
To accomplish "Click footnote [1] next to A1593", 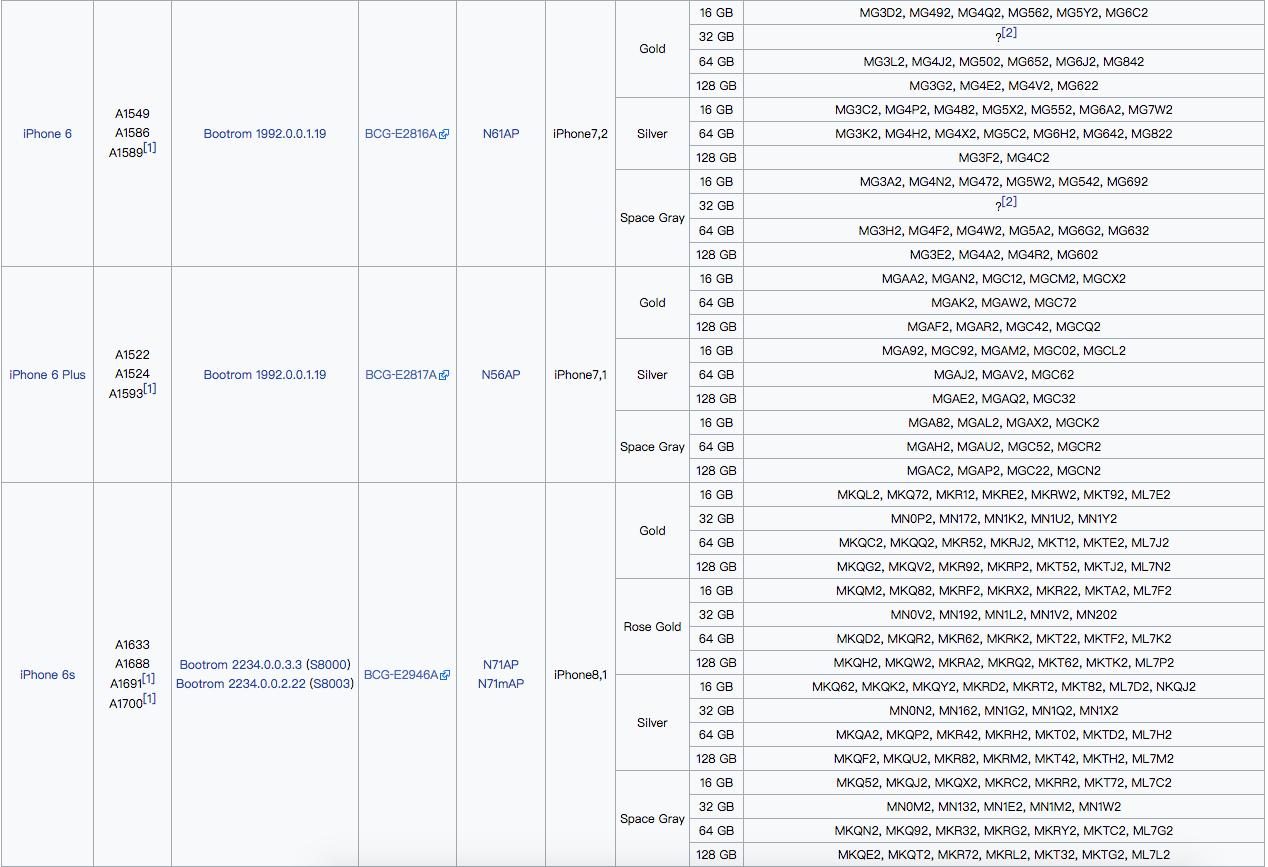I will point(149,389).
